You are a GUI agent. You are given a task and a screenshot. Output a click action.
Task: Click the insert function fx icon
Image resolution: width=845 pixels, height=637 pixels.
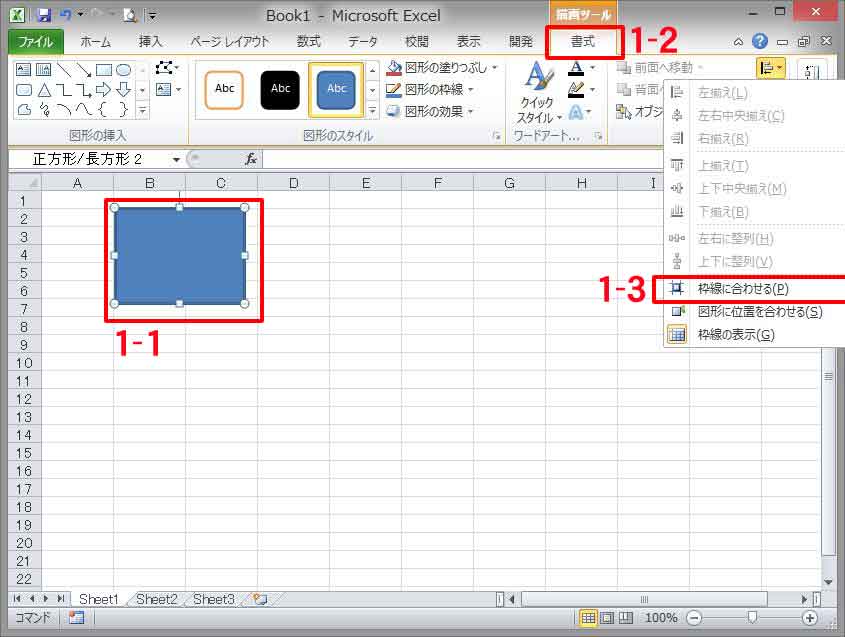(x=251, y=159)
